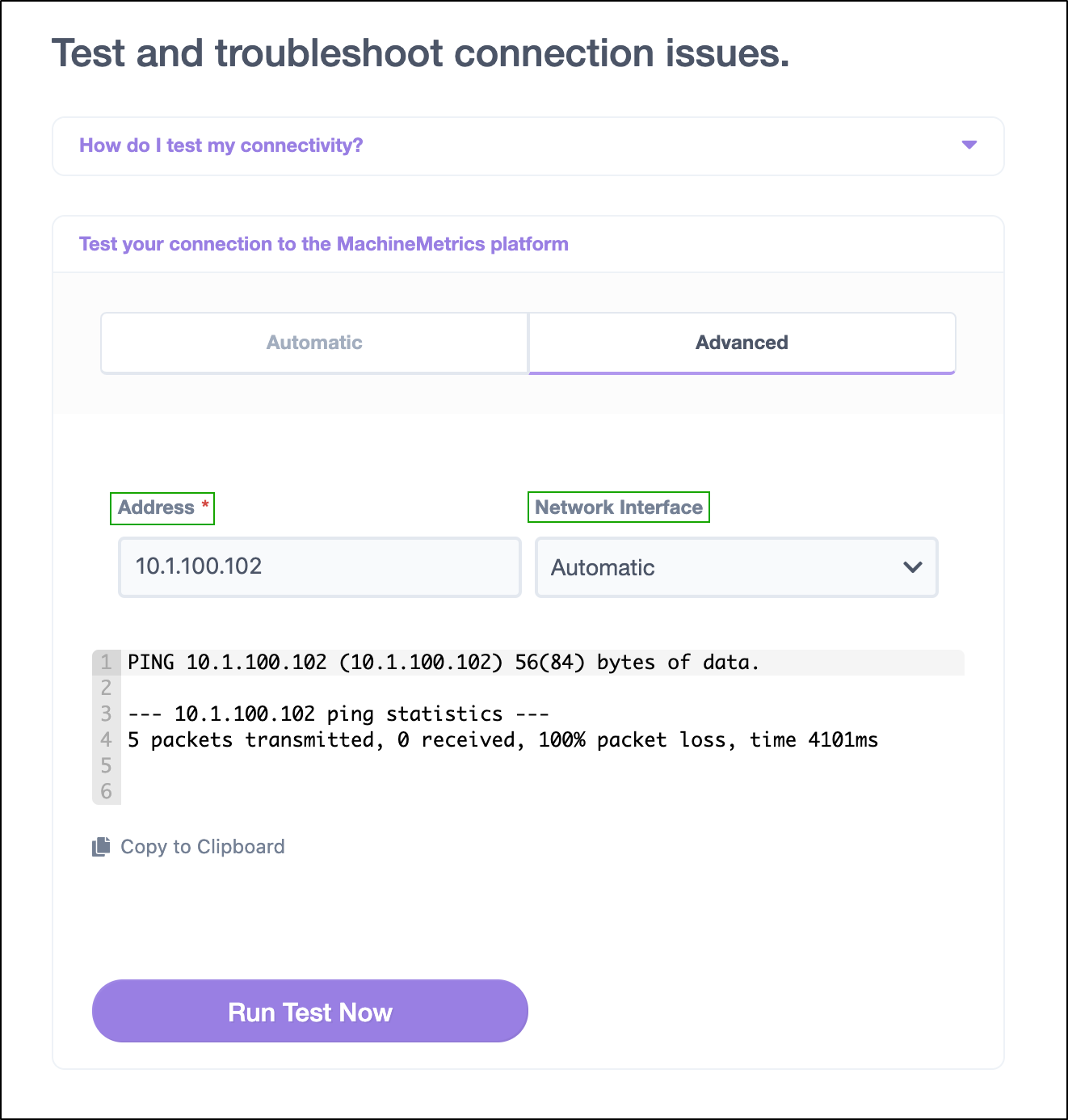Click the packets transmitted result line
The height and width of the screenshot is (1120, 1068).
click(502, 740)
